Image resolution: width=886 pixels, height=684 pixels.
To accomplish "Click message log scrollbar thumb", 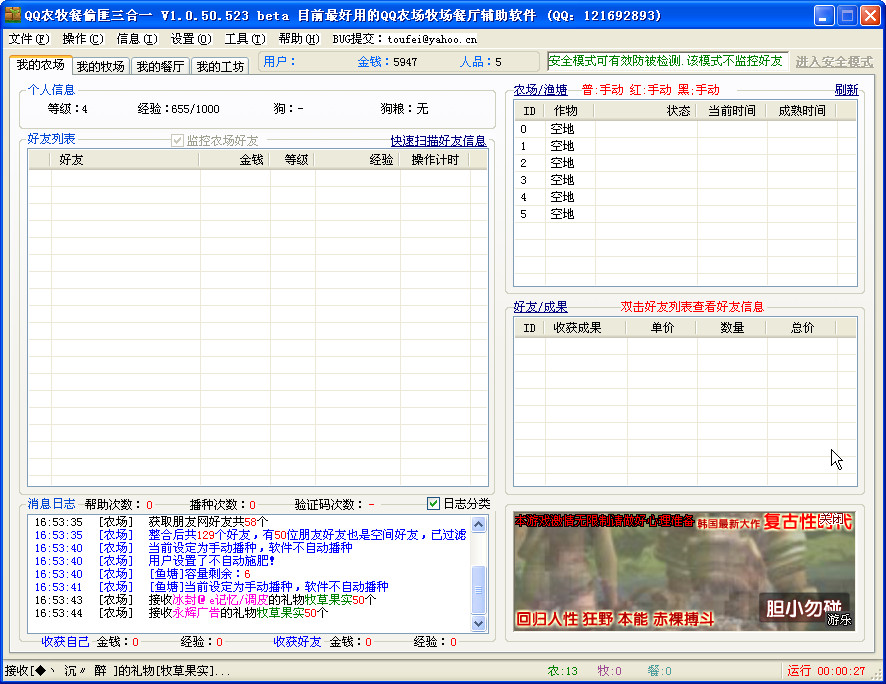I will [478, 590].
